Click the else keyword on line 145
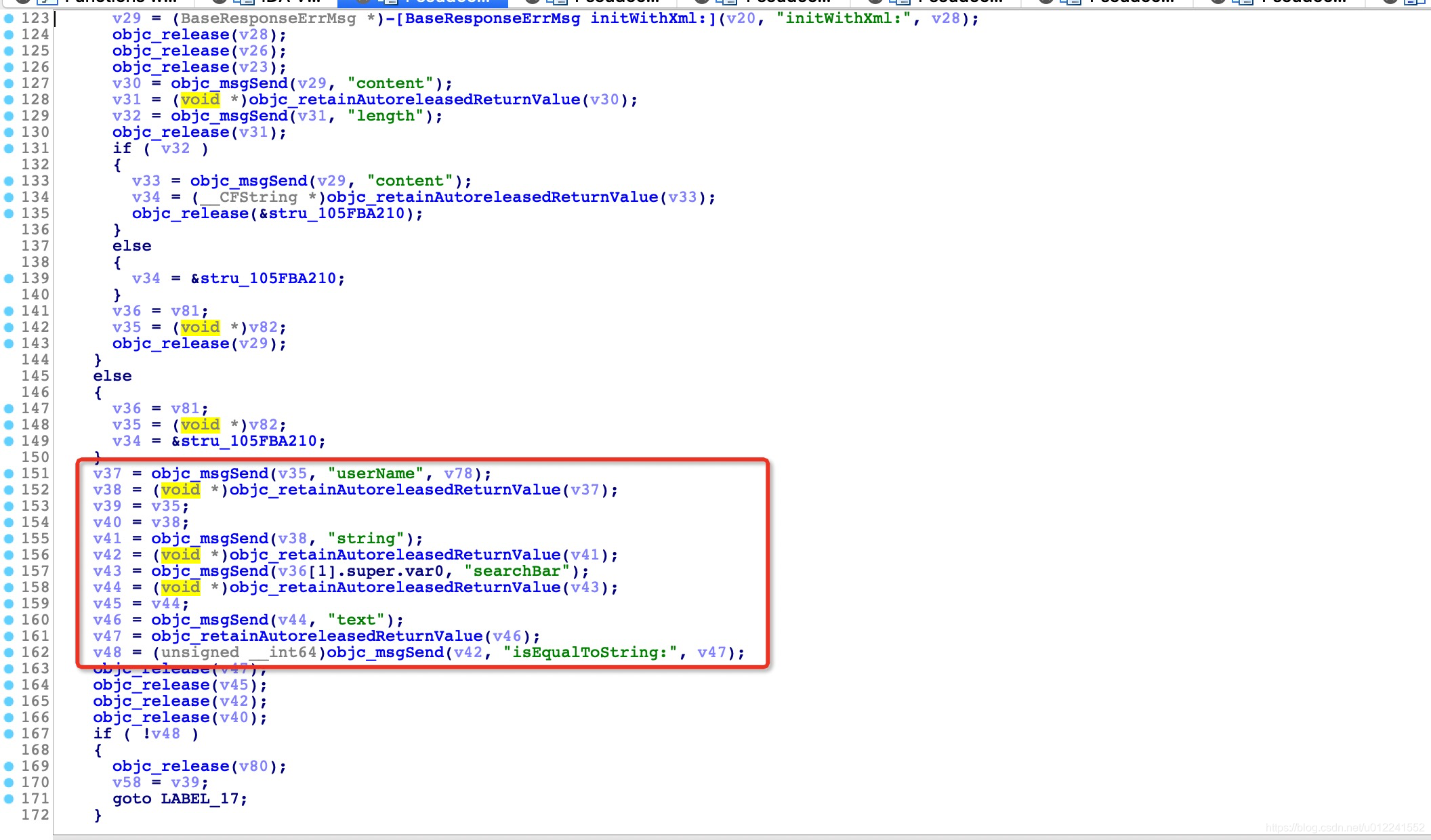Viewport: 1431px width, 840px height. pos(112,376)
